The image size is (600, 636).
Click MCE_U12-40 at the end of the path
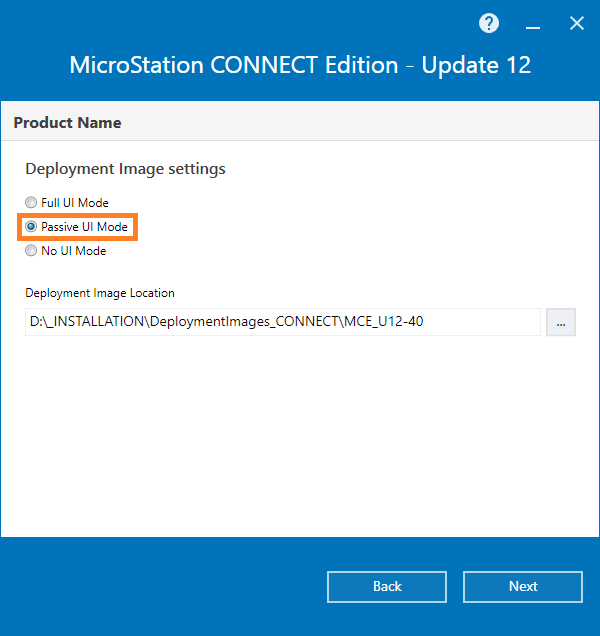coord(384,322)
